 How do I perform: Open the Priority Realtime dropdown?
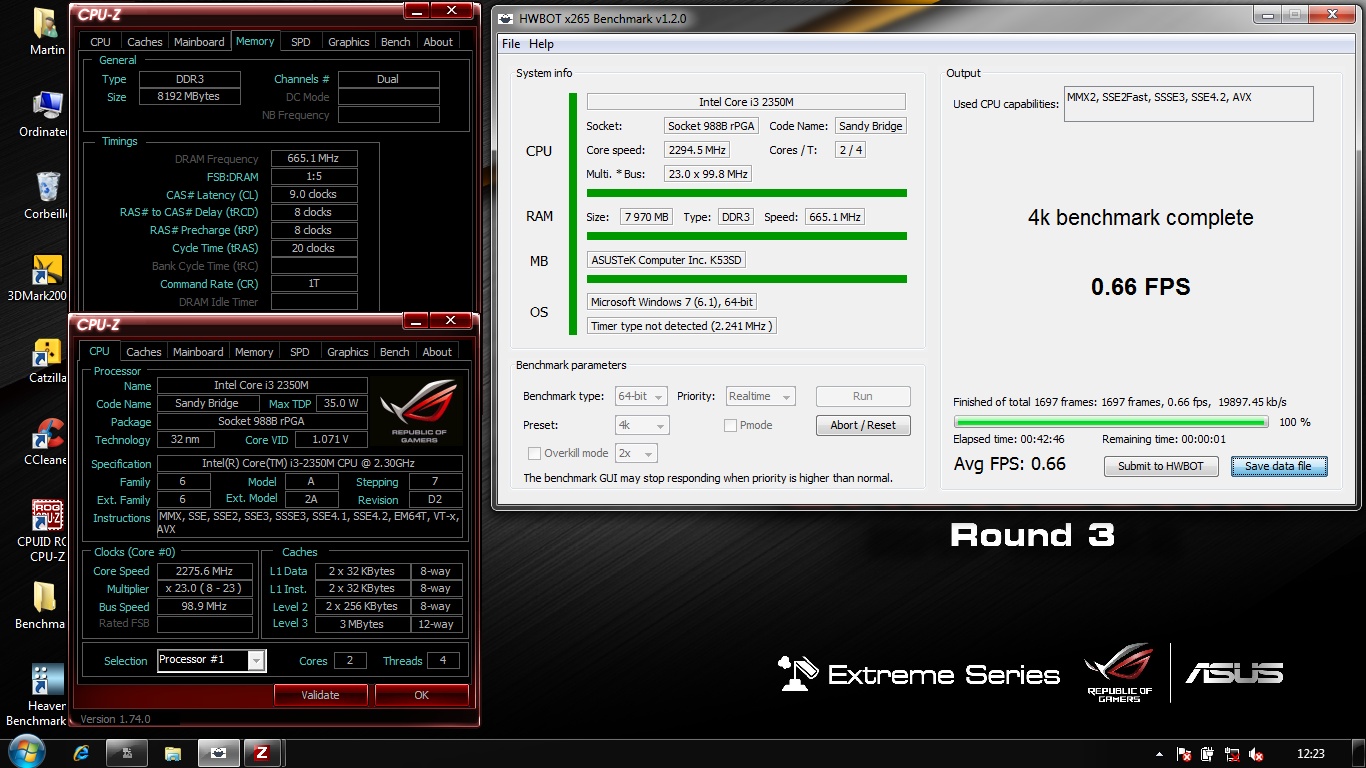click(760, 396)
